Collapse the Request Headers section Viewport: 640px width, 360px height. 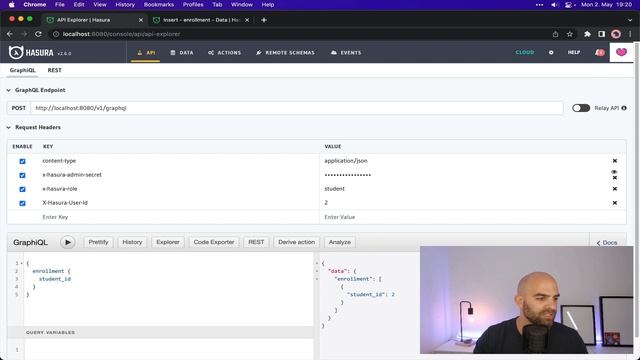coord(9,127)
